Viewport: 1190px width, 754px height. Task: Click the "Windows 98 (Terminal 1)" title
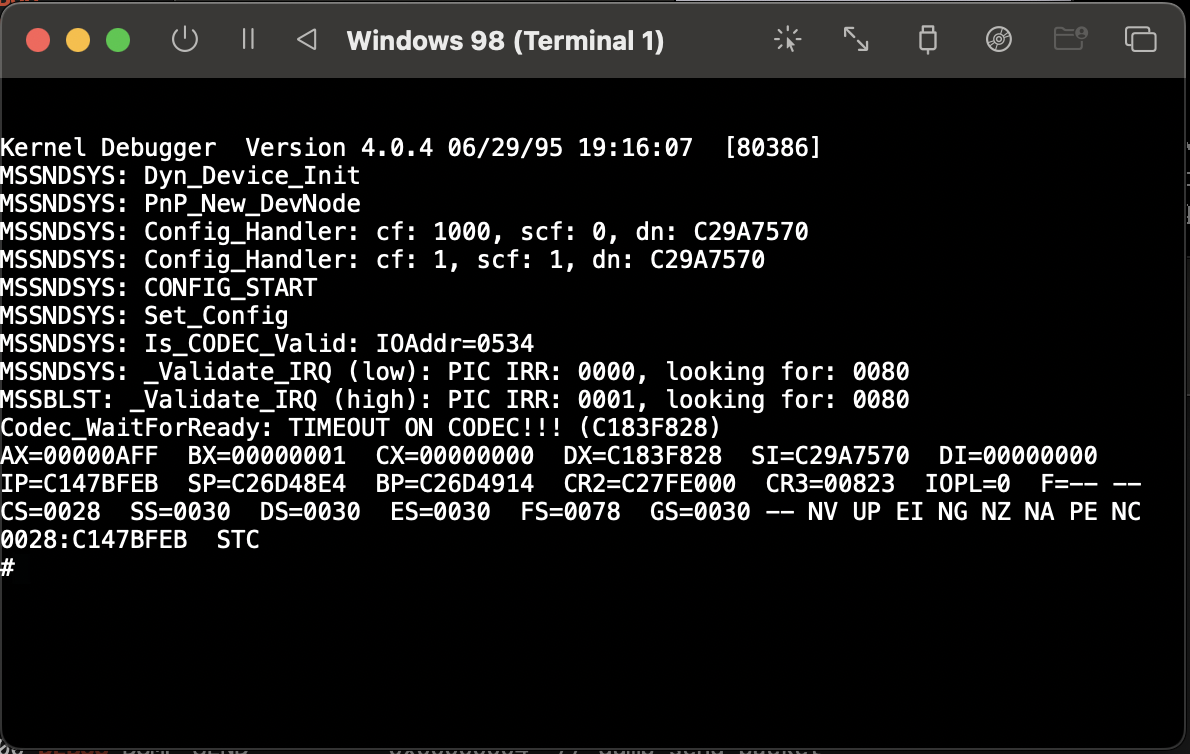505,41
